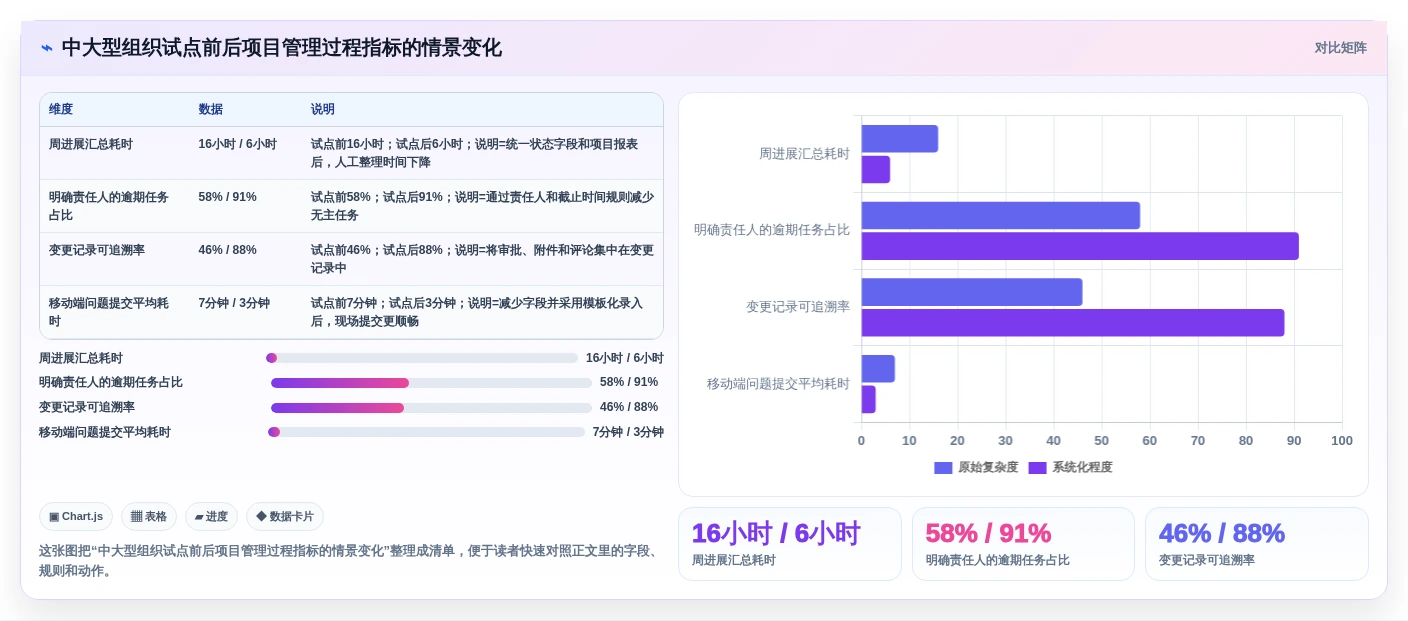Select the 数据卡片 tag chip
Image resolution: width=1408 pixels, height=621 pixels.
[285, 516]
